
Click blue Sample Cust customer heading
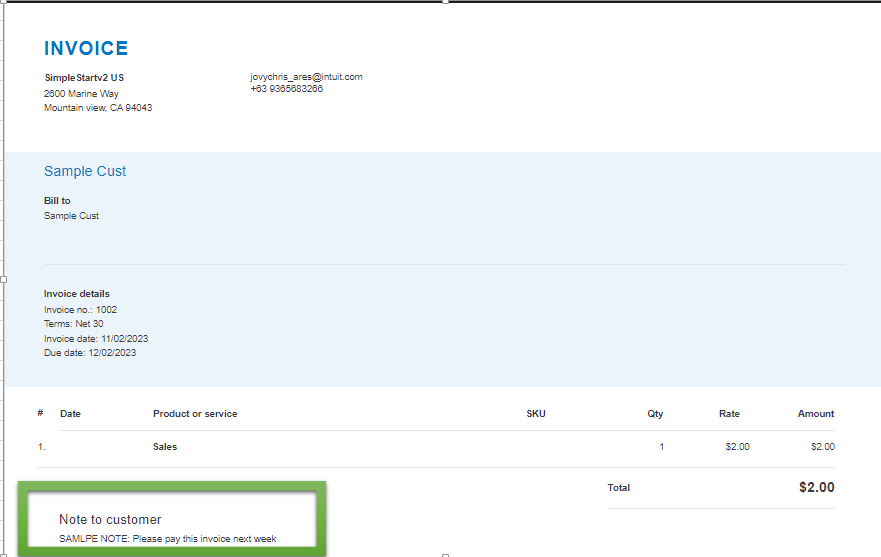(85, 171)
